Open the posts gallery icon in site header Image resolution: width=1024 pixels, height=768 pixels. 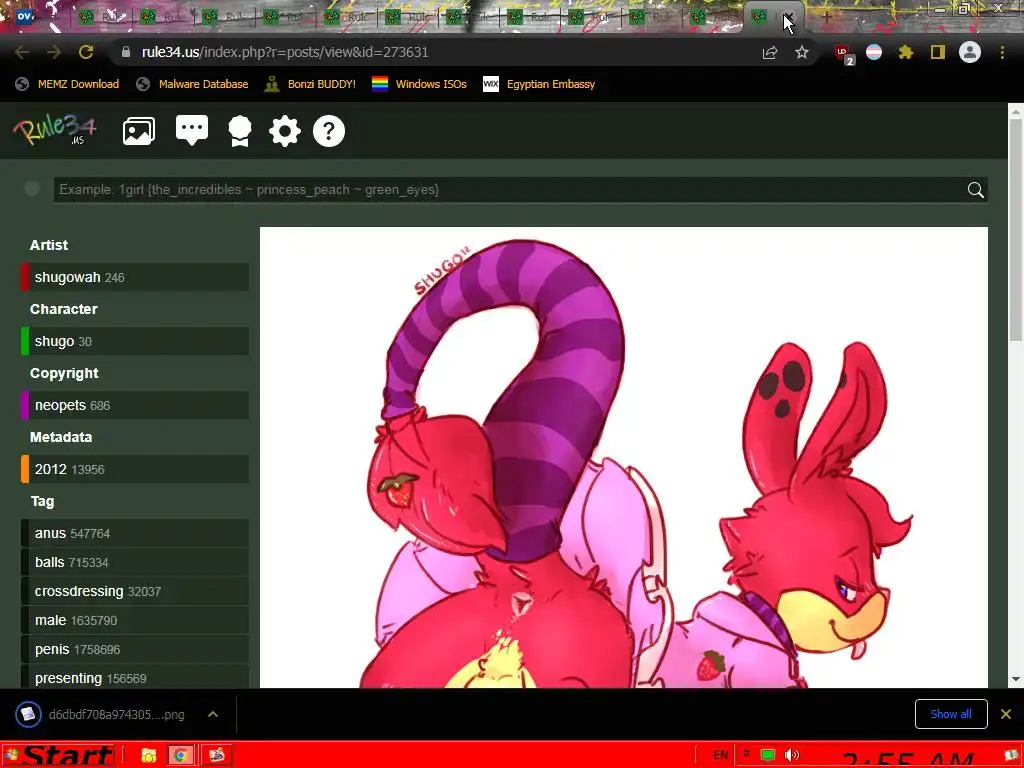(138, 131)
